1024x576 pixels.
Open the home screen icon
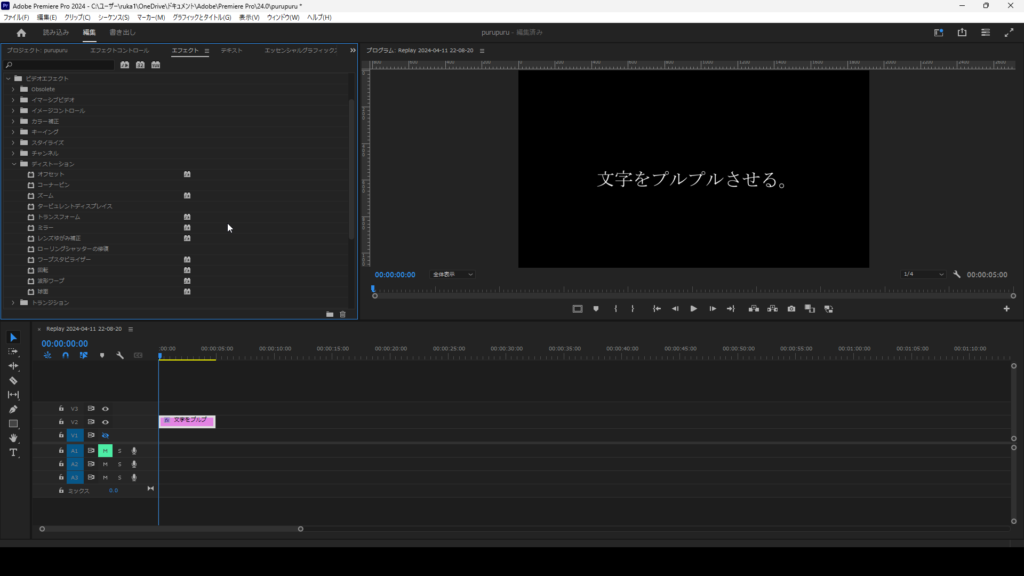(21, 33)
